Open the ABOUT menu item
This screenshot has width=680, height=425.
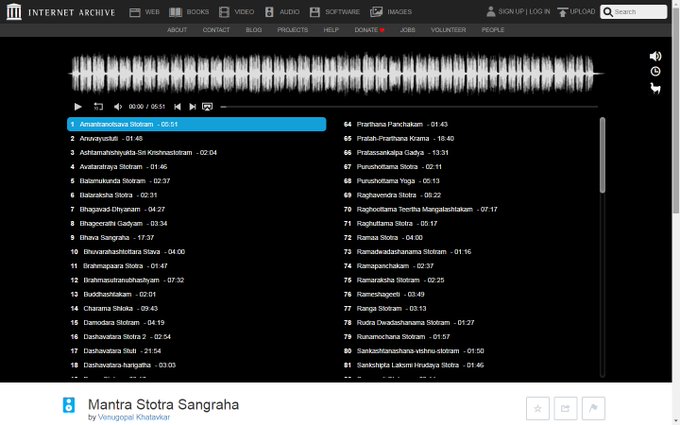pos(177,30)
